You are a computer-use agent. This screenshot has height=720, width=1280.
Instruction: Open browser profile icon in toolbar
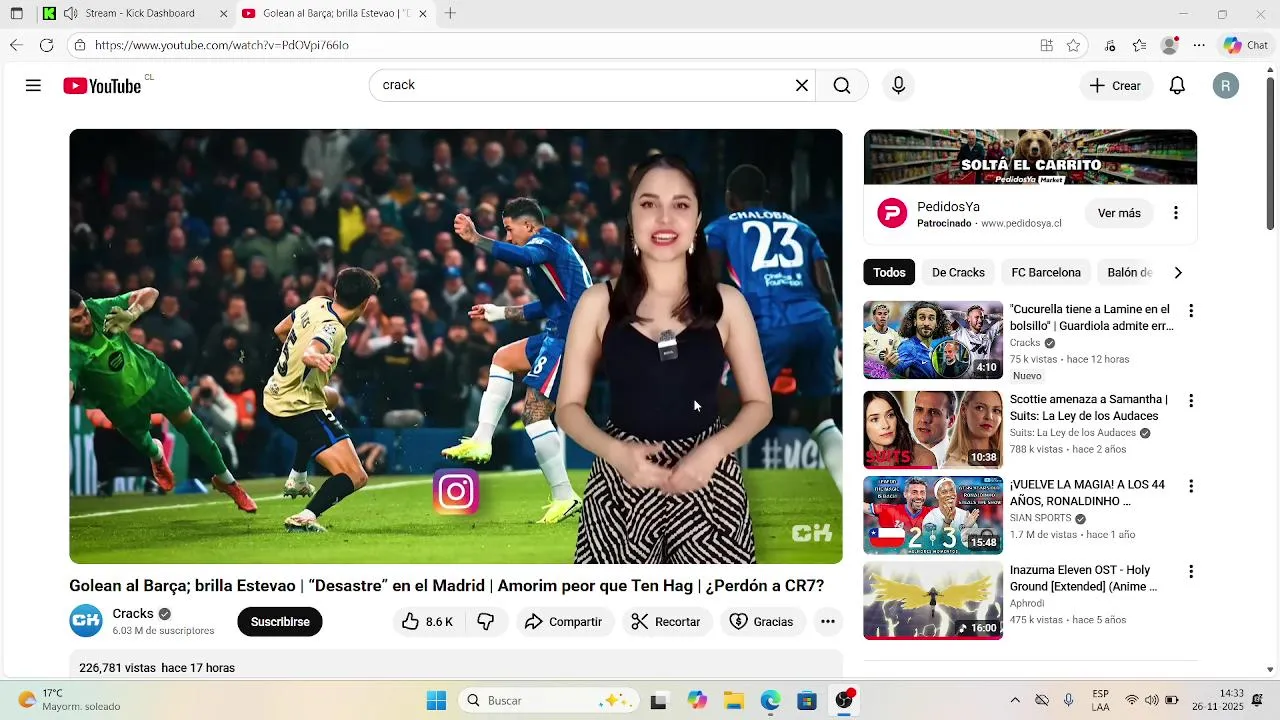[1169, 45]
